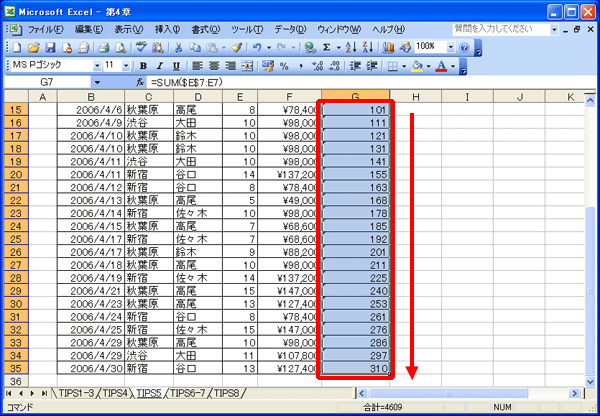This screenshot has width=600, height=416.
Task: Click the AutoSum sigma icon
Action: pos(326,47)
